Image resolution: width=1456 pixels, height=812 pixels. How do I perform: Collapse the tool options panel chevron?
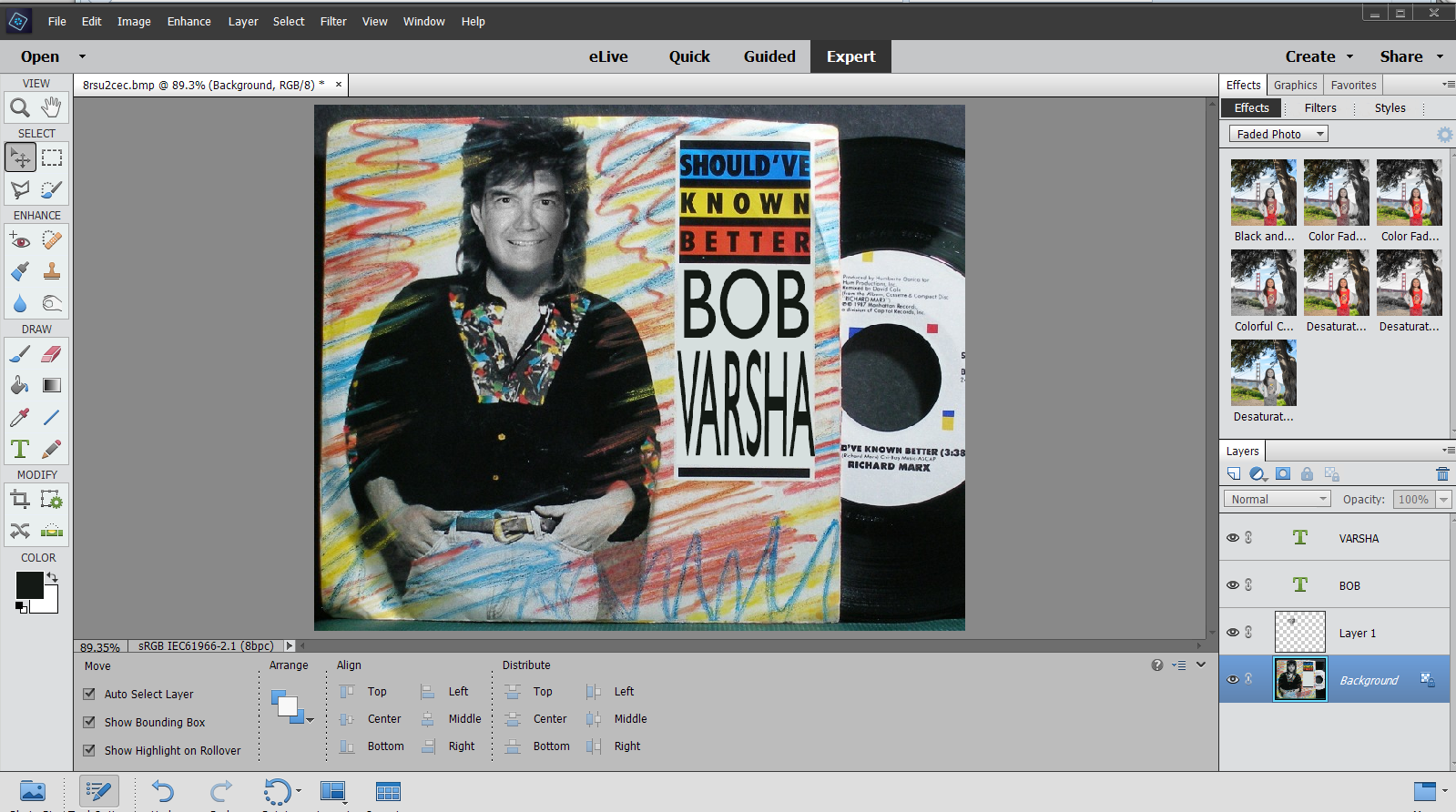click(x=1201, y=665)
